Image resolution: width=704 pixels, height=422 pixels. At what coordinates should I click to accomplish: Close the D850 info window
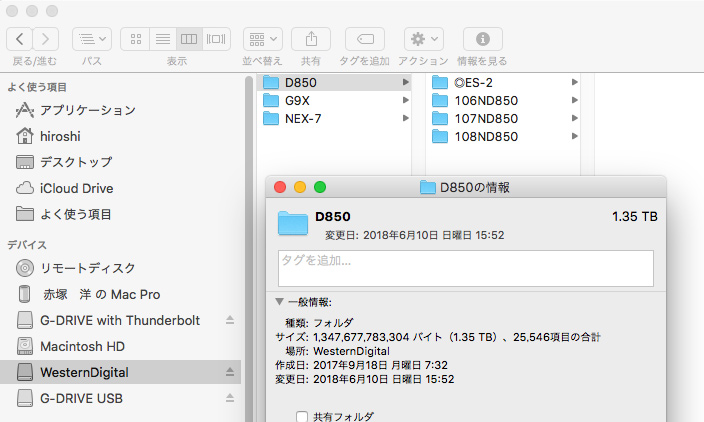click(x=280, y=187)
